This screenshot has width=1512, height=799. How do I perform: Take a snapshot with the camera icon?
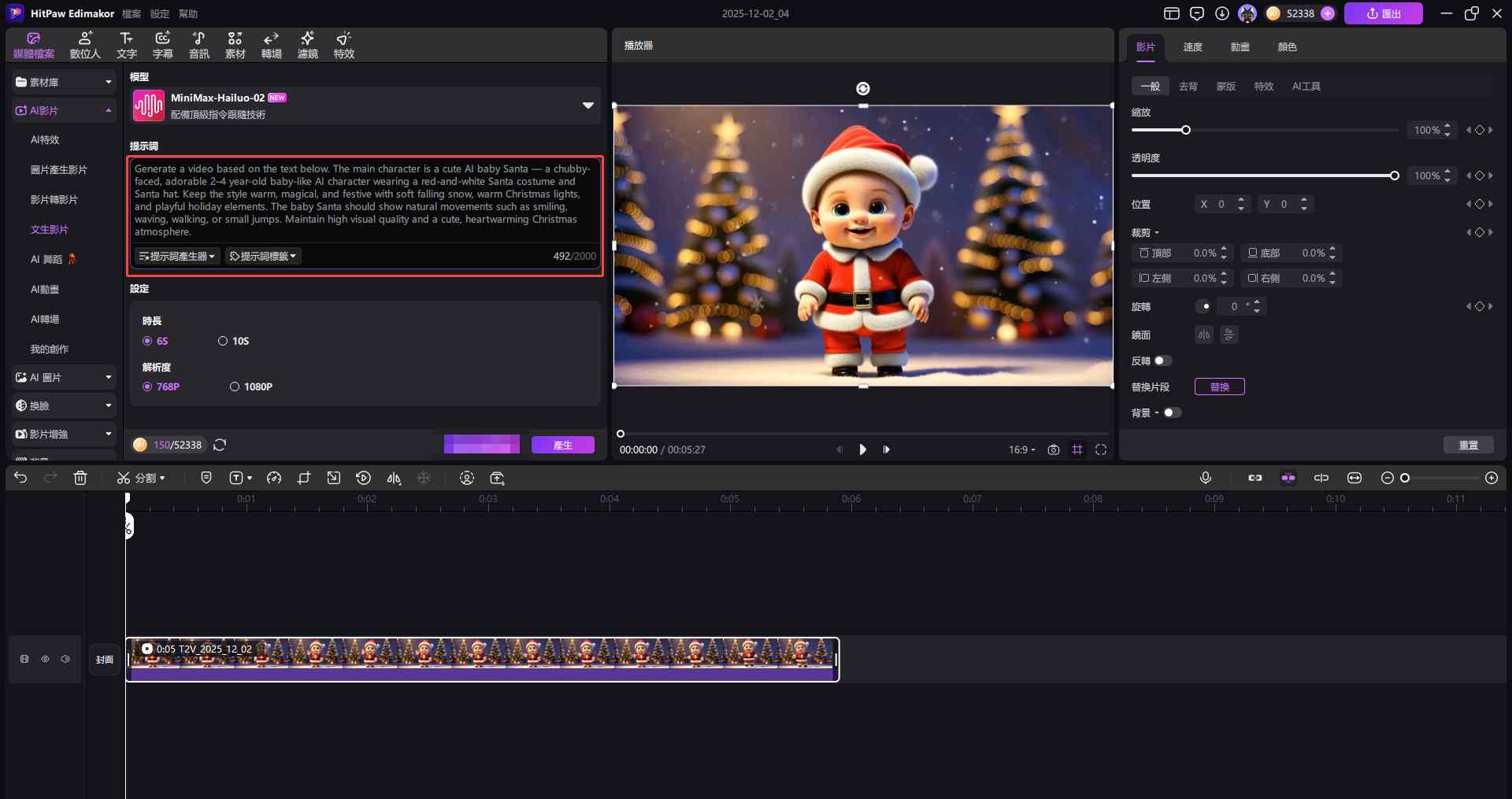pos(1054,449)
